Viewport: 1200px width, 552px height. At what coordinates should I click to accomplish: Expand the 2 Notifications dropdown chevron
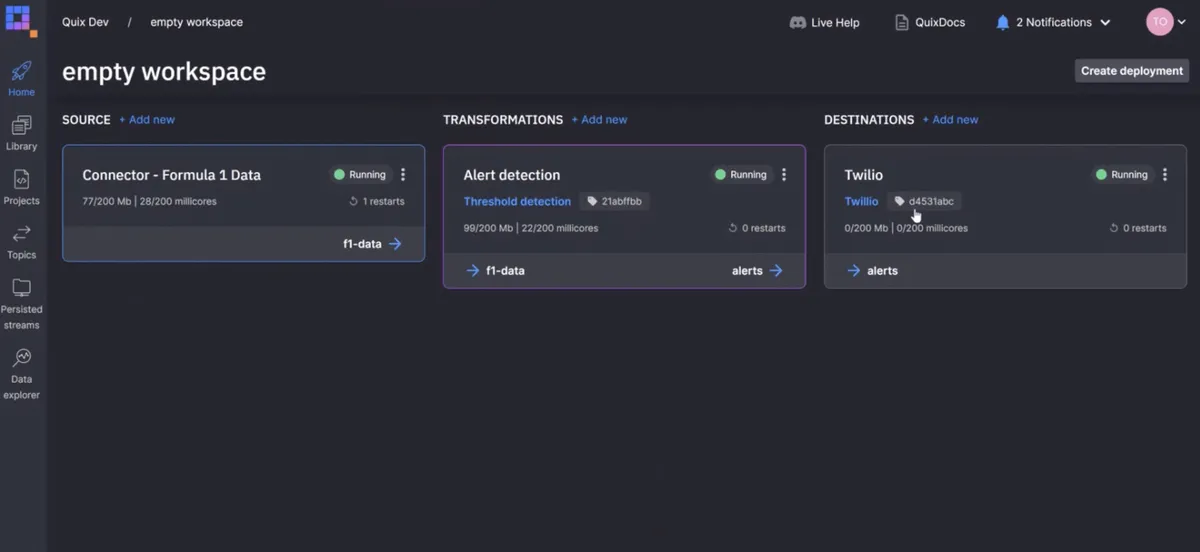pos(1105,22)
